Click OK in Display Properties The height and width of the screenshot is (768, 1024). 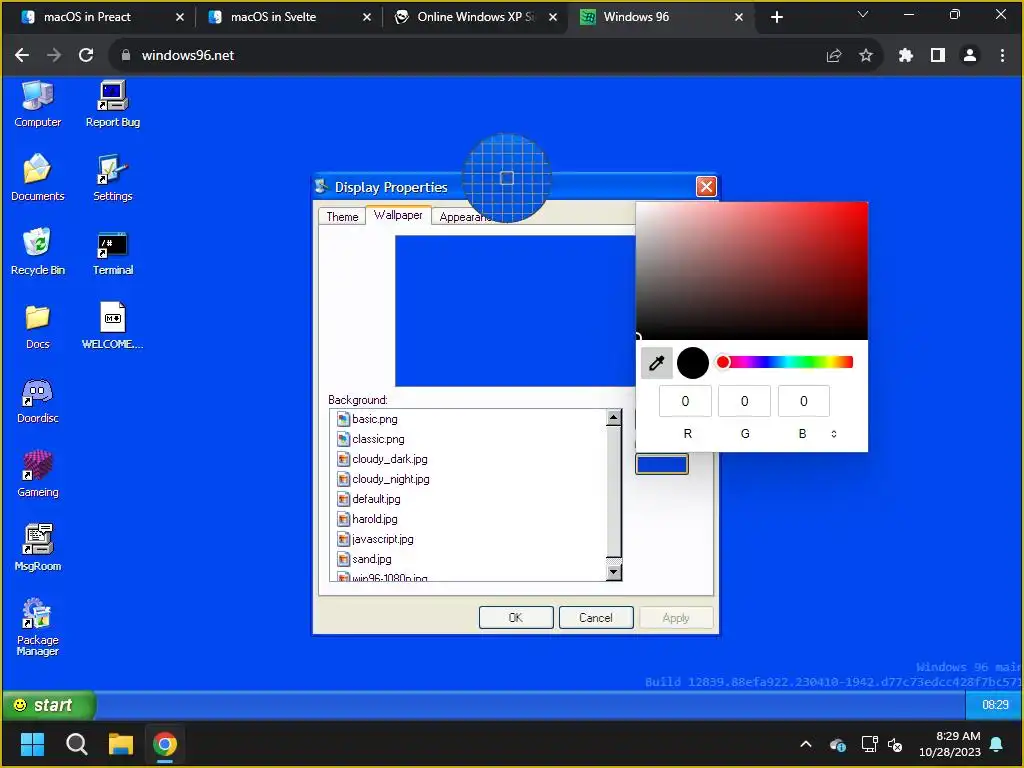(x=516, y=618)
